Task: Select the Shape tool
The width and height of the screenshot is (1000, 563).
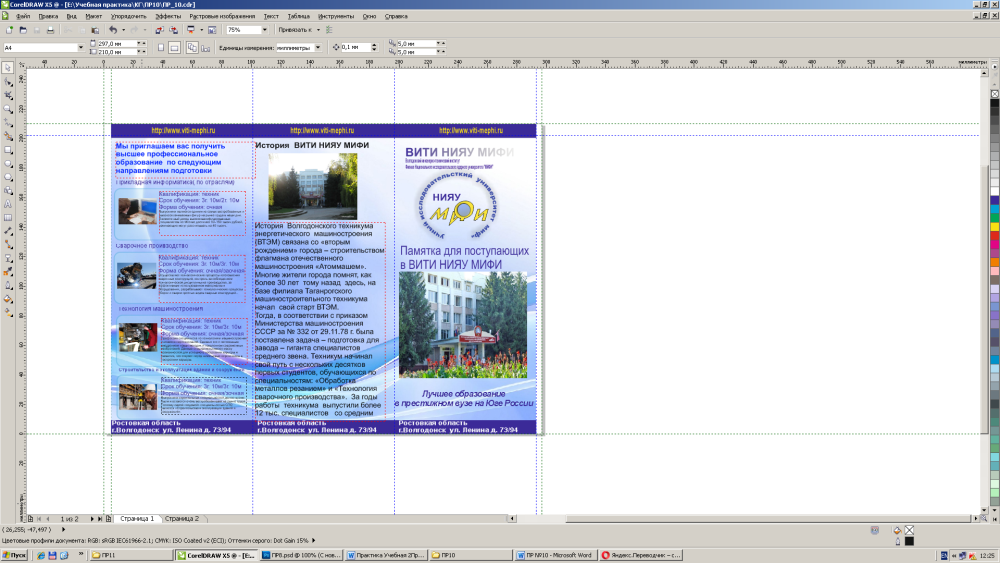Action: [8, 82]
